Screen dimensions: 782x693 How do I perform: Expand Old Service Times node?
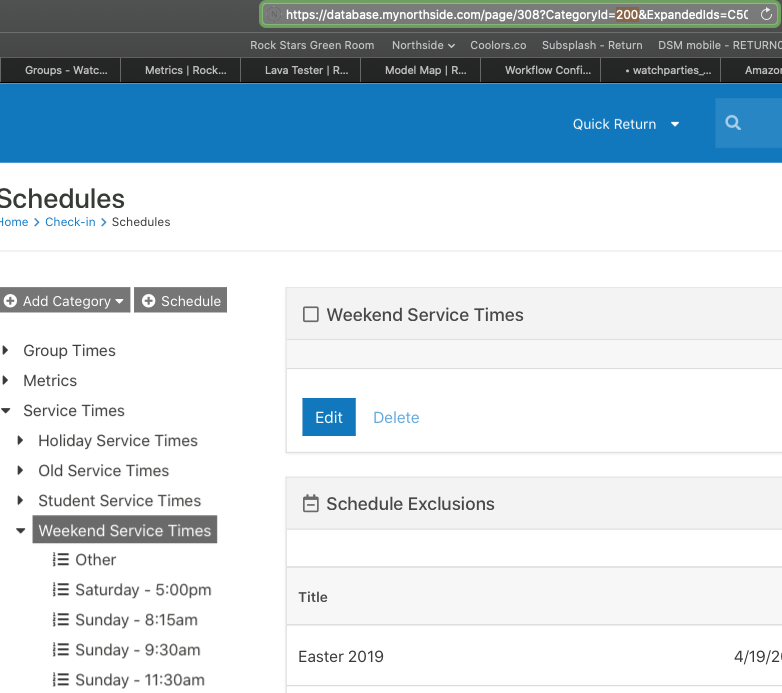[x=20, y=470]
